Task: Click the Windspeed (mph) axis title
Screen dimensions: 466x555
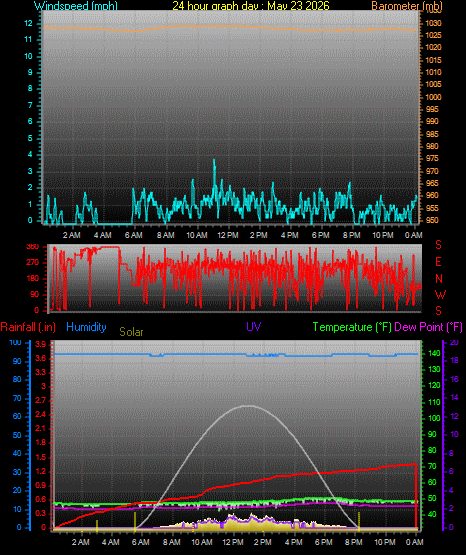Action: (76, 6)
